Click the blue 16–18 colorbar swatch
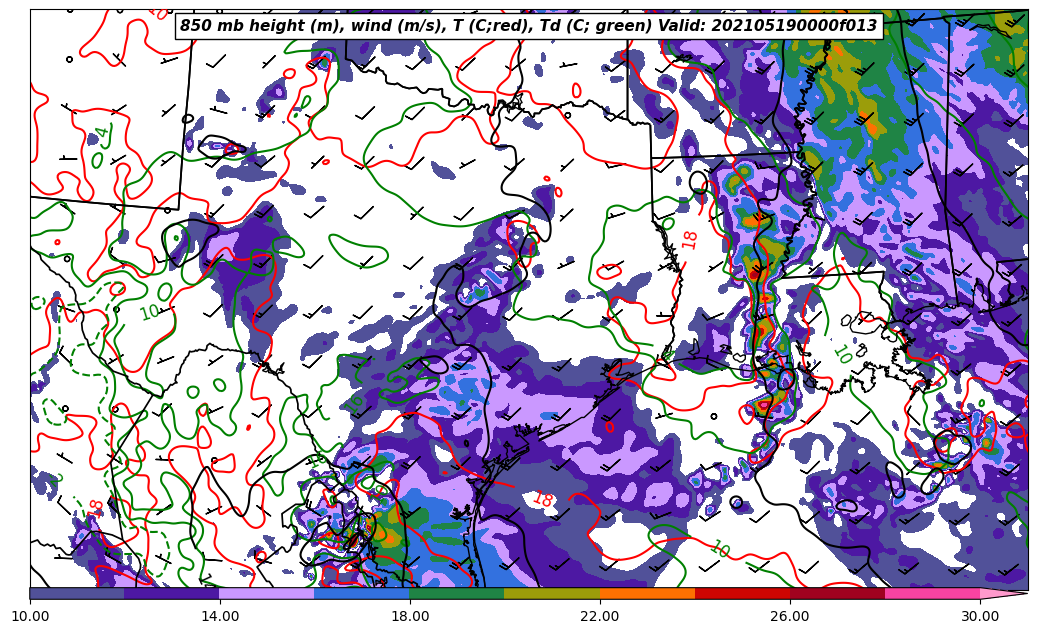The height and width of the screenshot is (633, 1037). pyautogui.click(x=362, y=593)
